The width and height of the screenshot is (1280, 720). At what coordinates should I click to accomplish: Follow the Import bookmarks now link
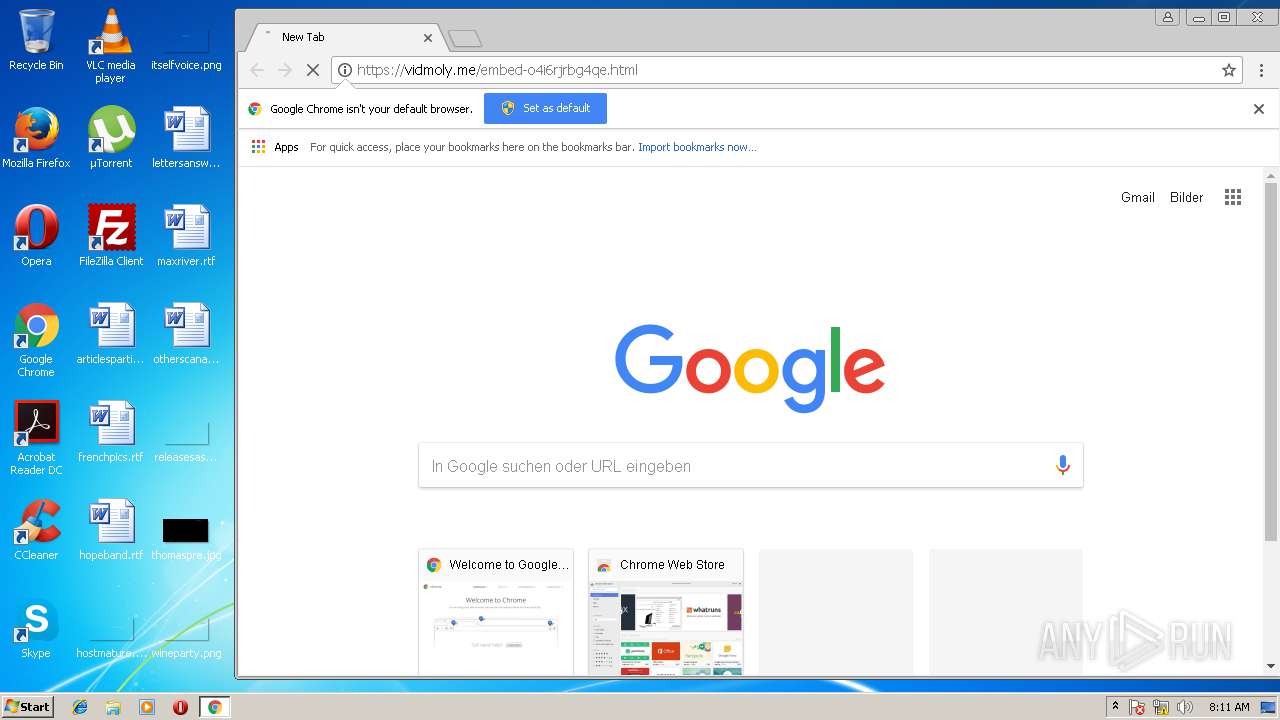[x=697, y=147]
